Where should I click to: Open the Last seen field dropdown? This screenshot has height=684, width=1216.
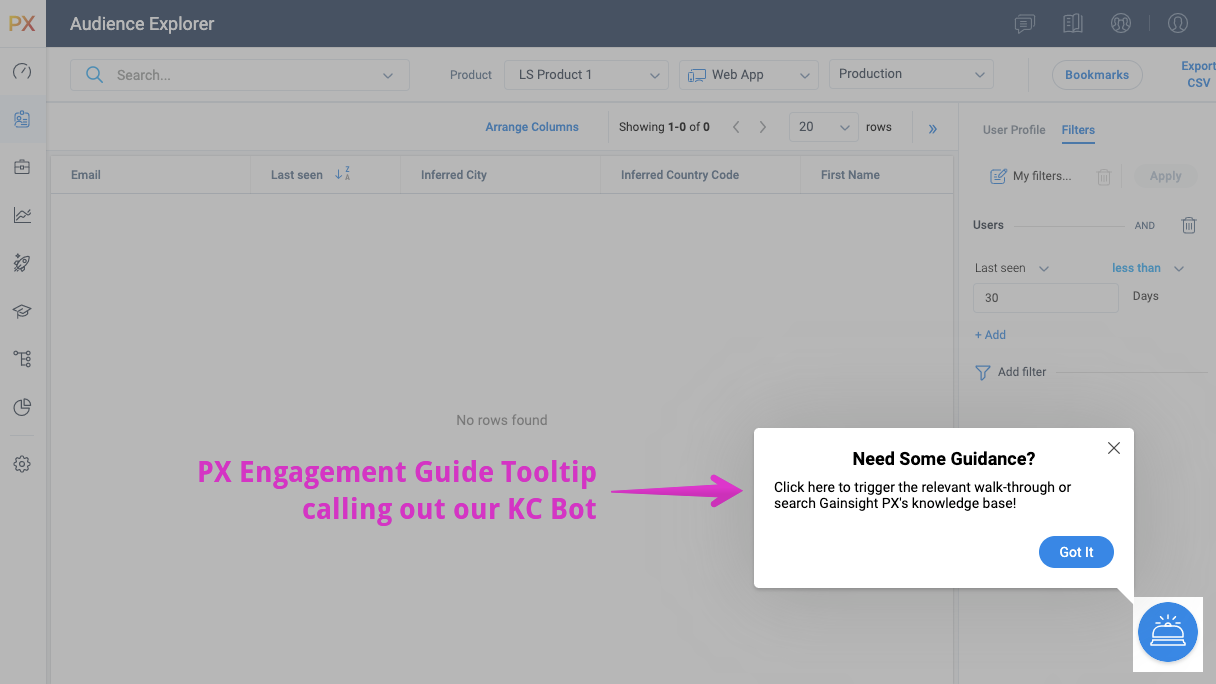click(1012, 268)
